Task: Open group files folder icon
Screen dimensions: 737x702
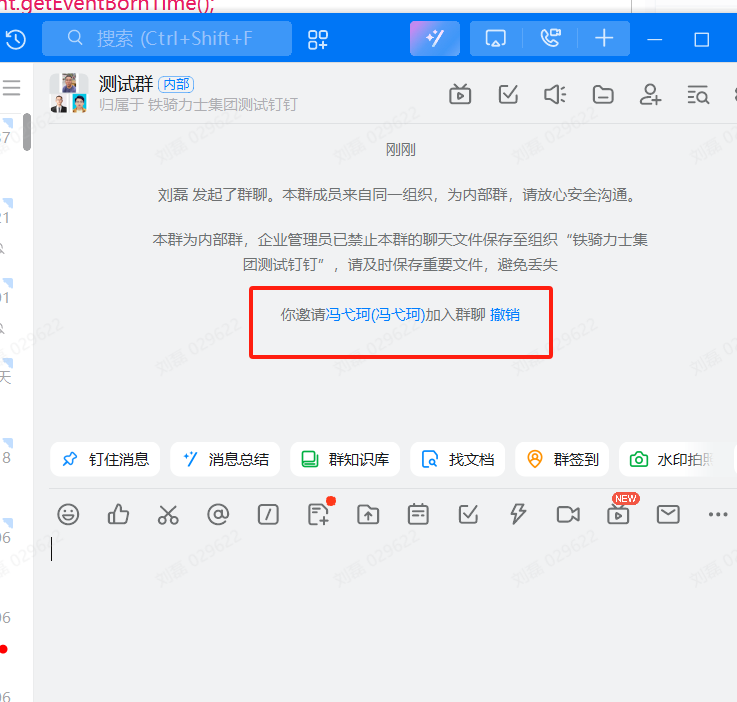Action: 603,95
